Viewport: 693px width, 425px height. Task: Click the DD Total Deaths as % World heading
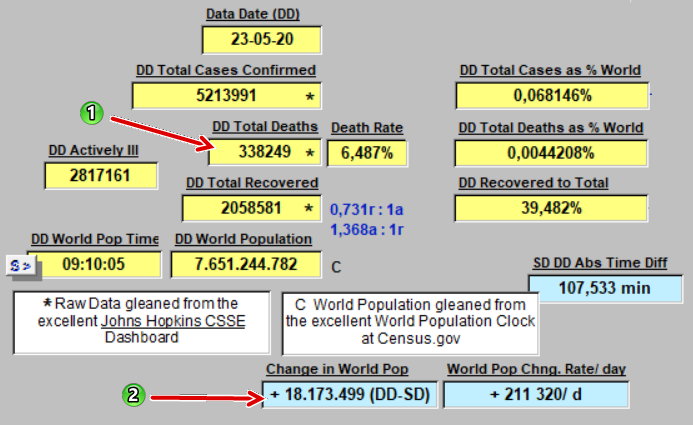551,128
